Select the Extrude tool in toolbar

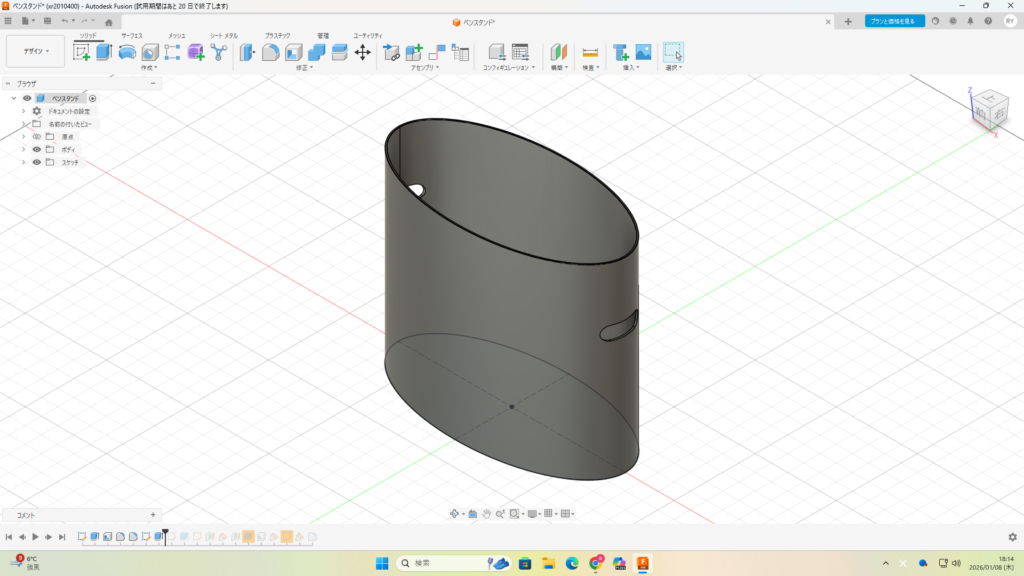tap(104, 52)
